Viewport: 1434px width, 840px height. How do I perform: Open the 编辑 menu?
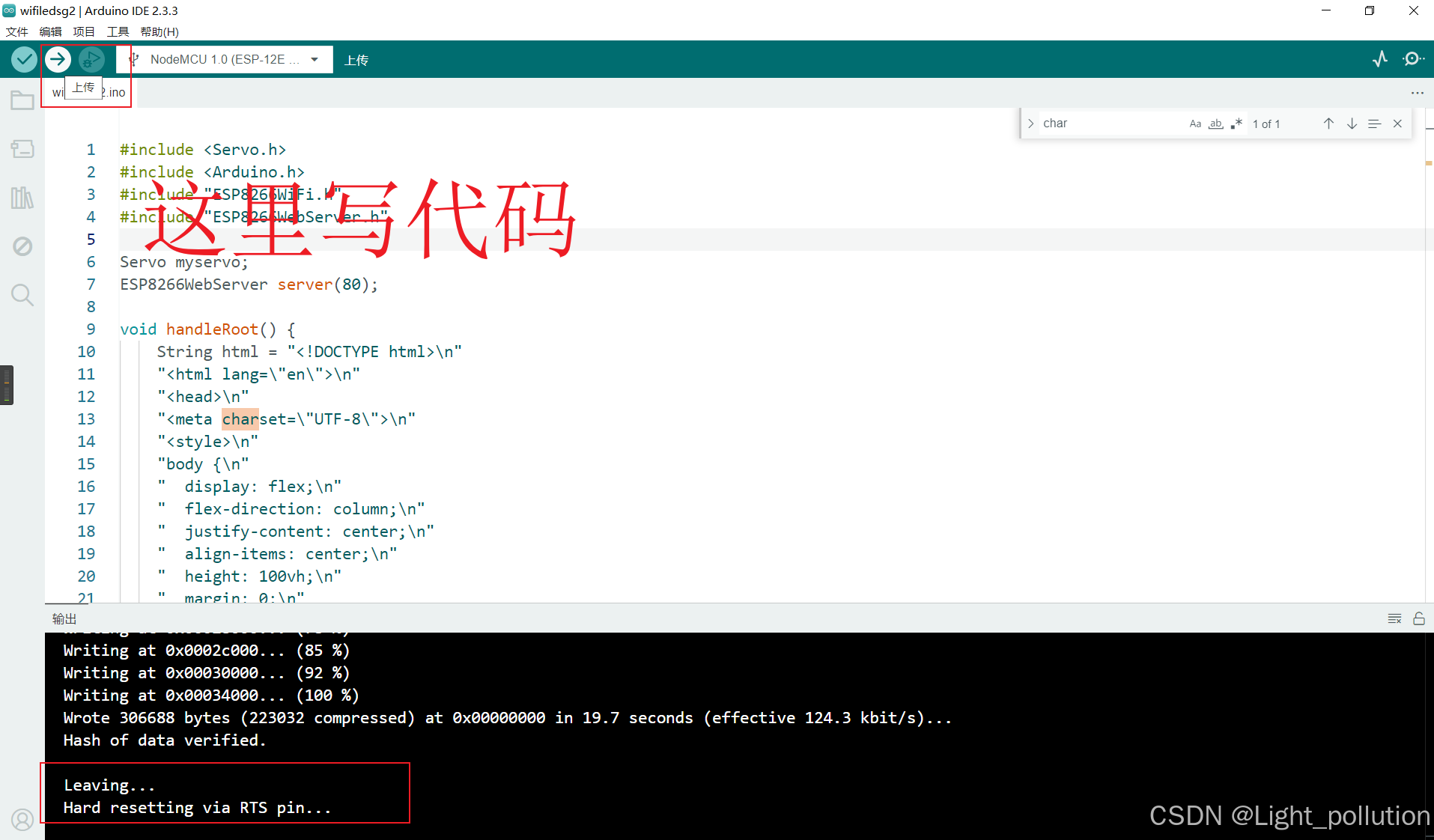point(50,31)
